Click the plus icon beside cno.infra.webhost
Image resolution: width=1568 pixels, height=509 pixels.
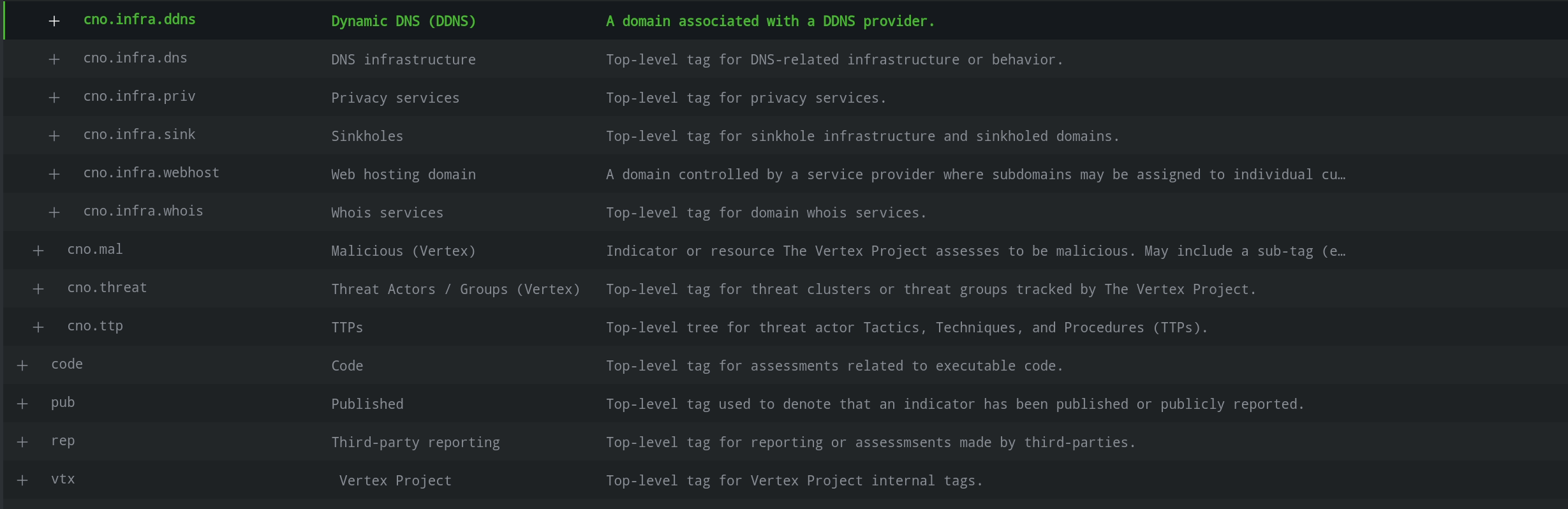point(54,174)
